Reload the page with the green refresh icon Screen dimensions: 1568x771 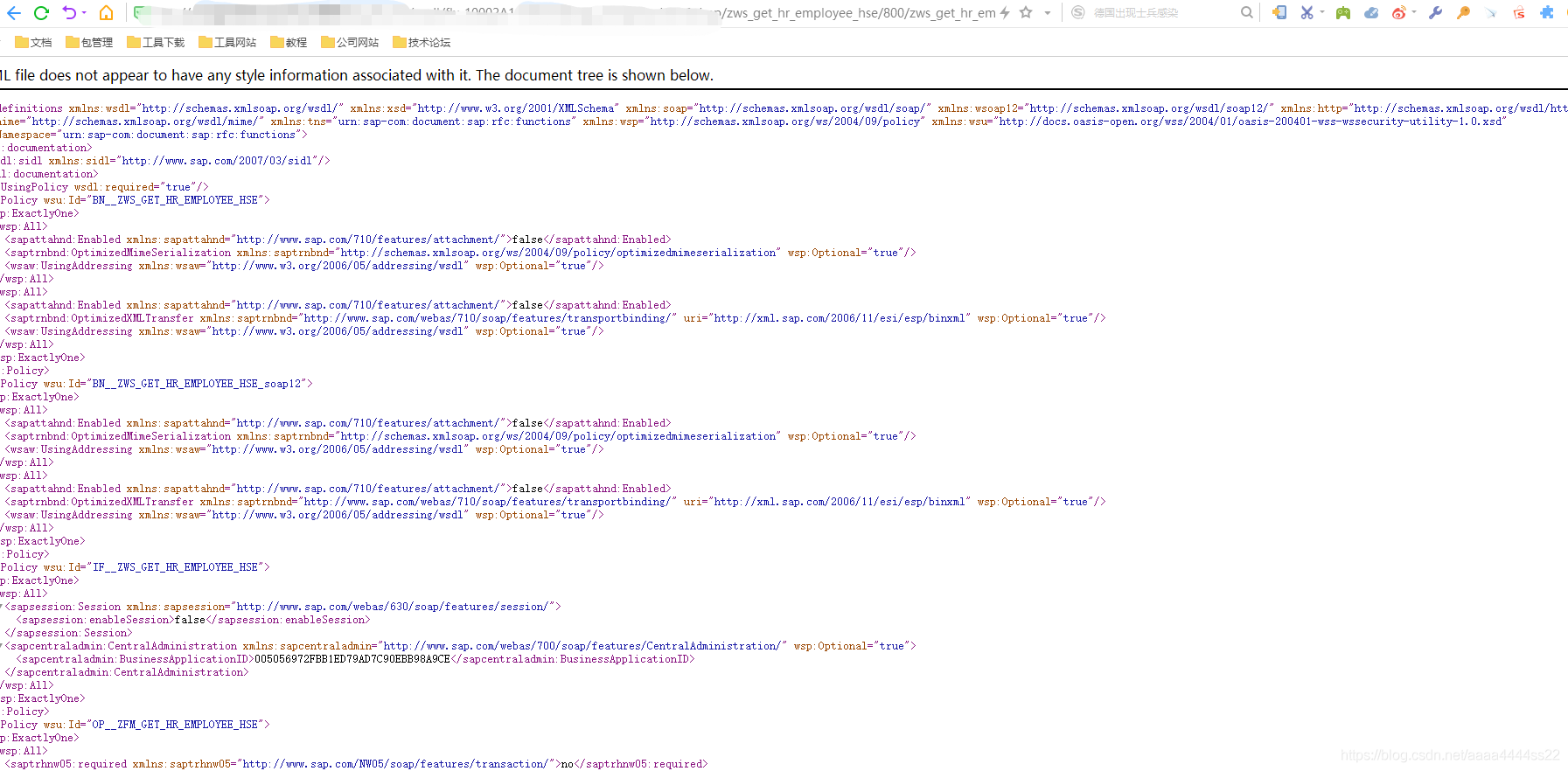[x=41, y=13]
